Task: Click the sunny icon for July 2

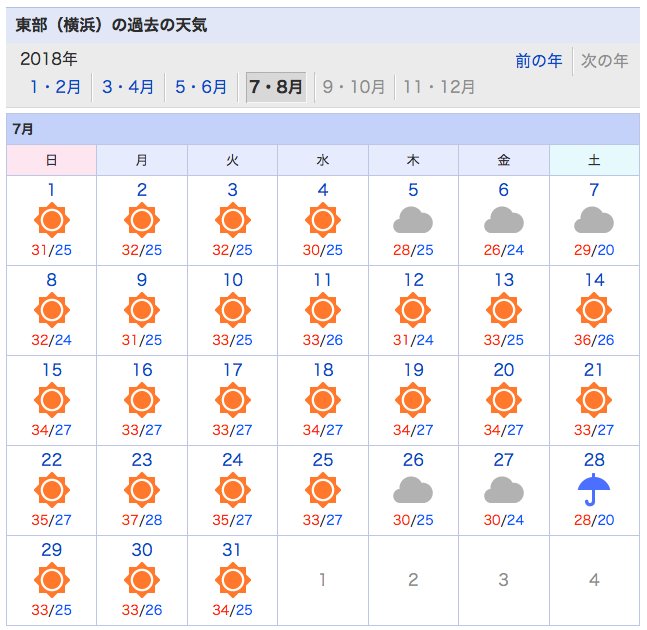Action: tap(142, 220)
